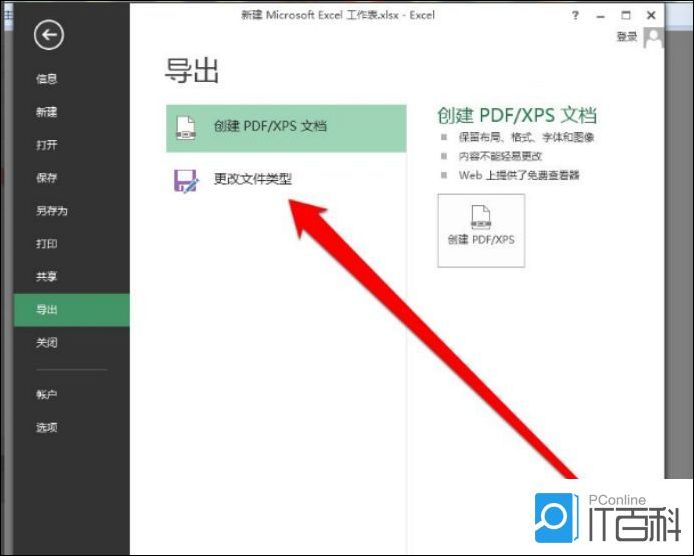Close the Excel window
The width and height of the screenshot is (694, 556).
(x=651, y=15)
